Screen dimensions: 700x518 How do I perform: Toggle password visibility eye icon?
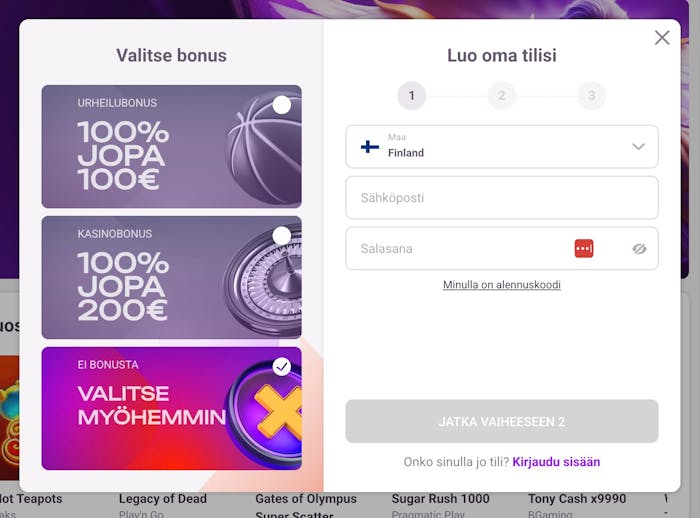639,249
